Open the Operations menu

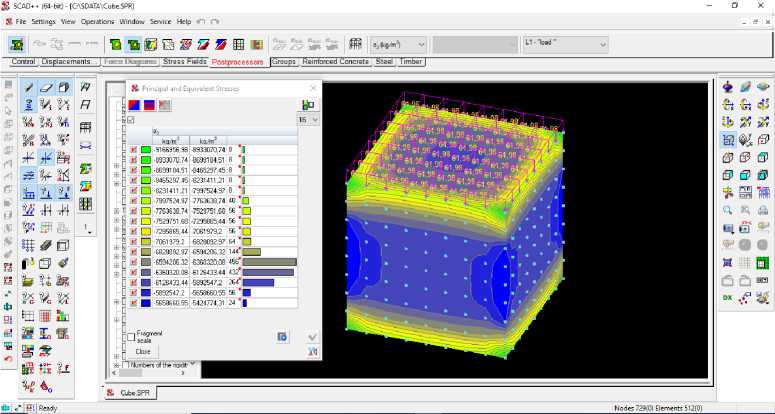(97, 22)
